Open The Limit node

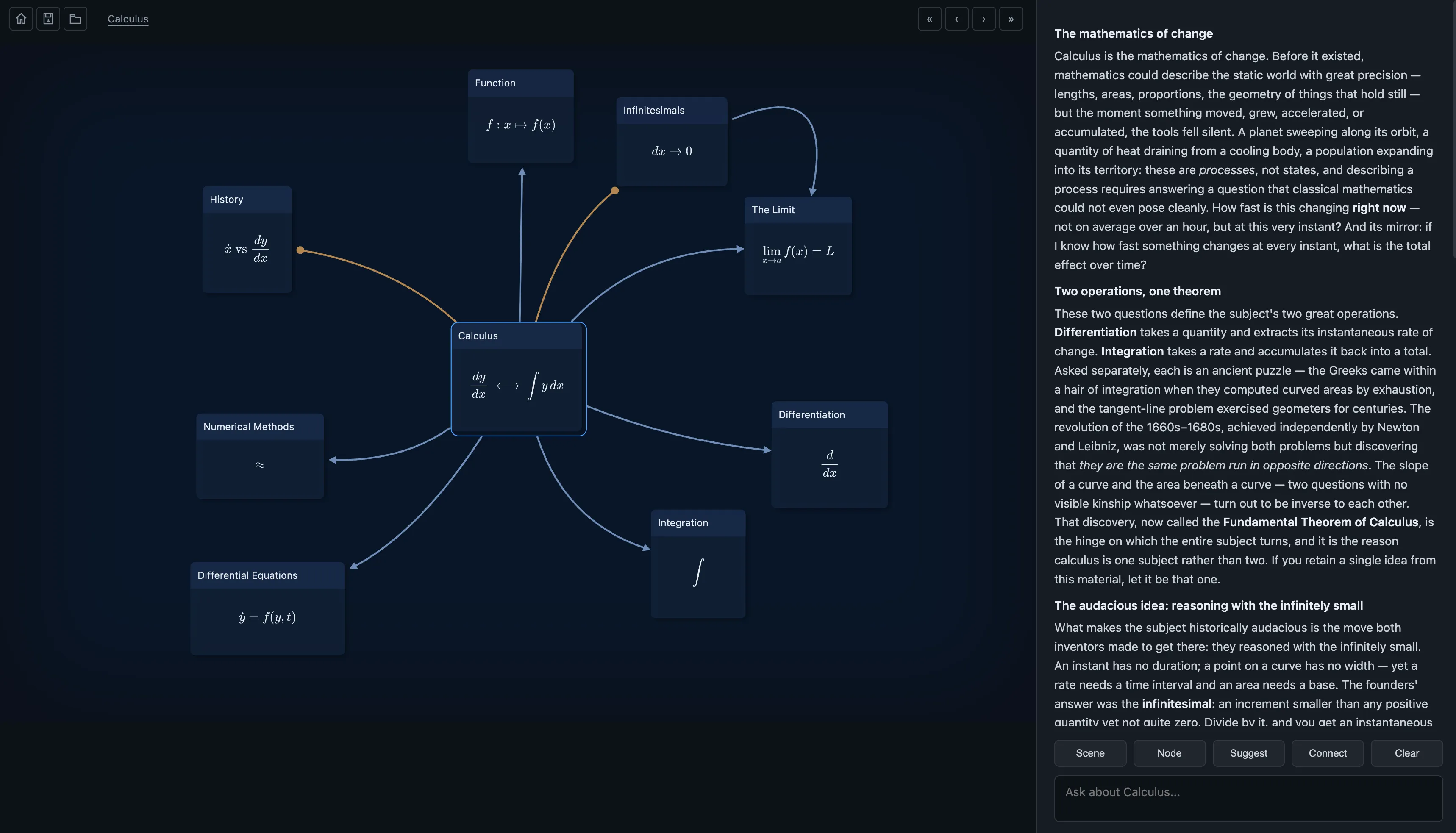tap(798, 246)
